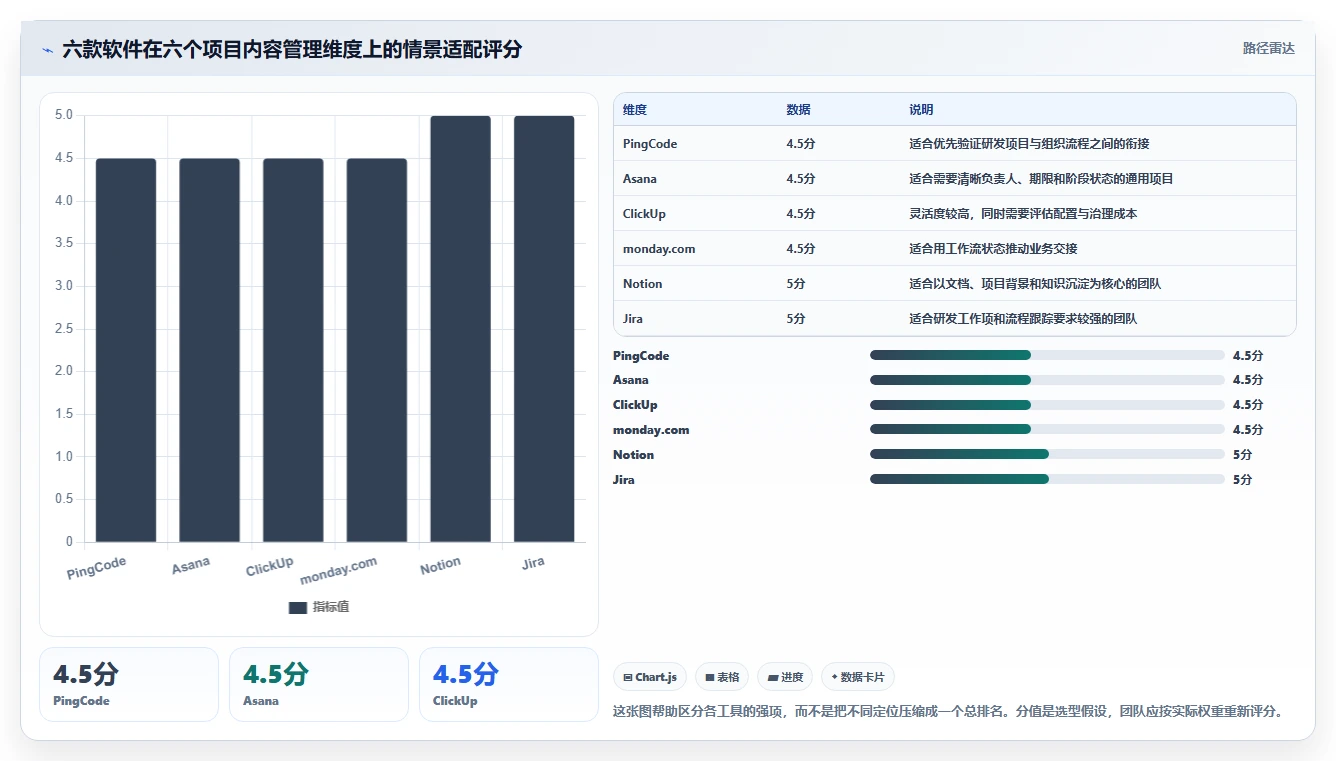Click the Asana bar in the chart
The width and height of the screenshot is (1336, 761).
click(210, 350)
